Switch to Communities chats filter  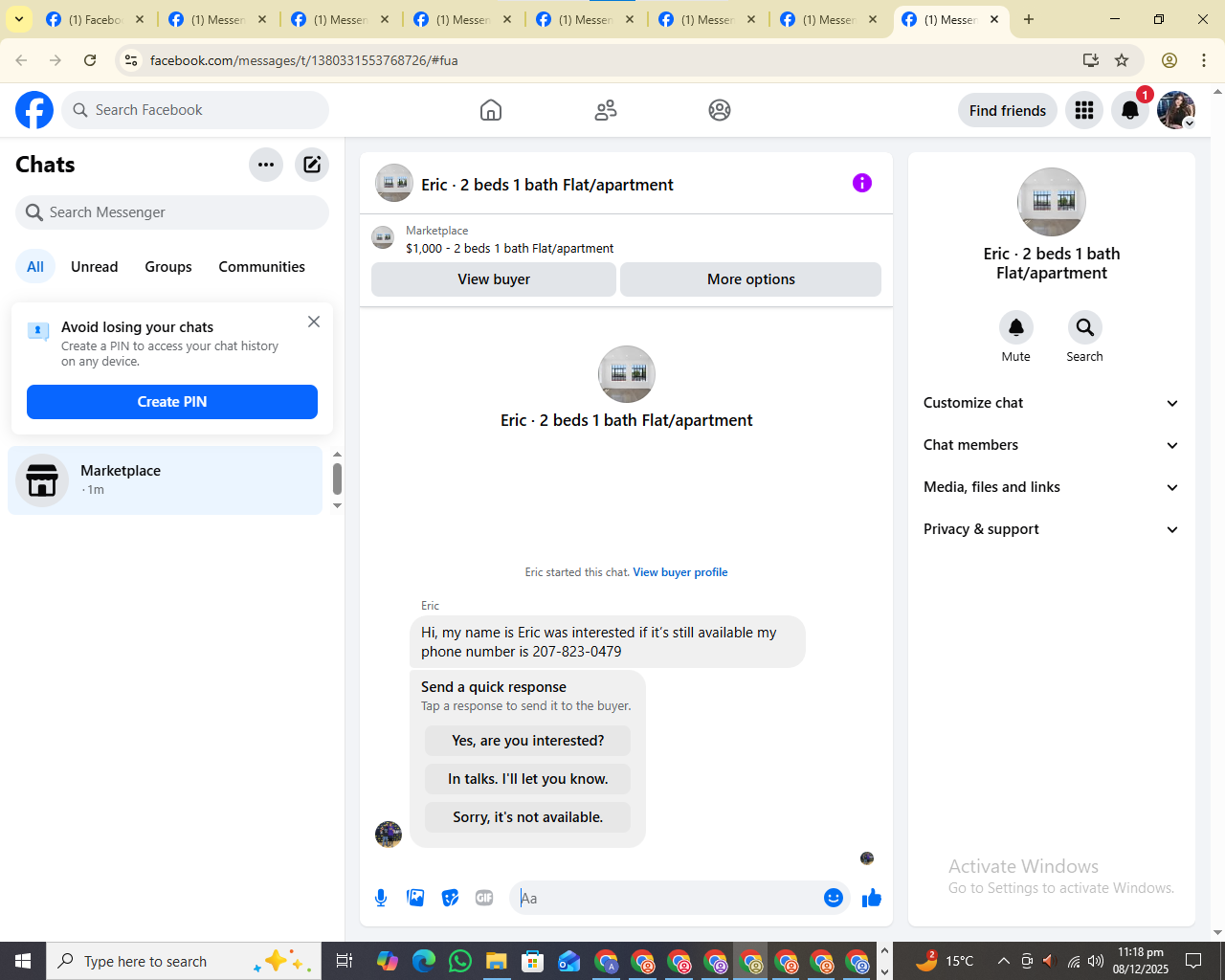pos(261,267)
